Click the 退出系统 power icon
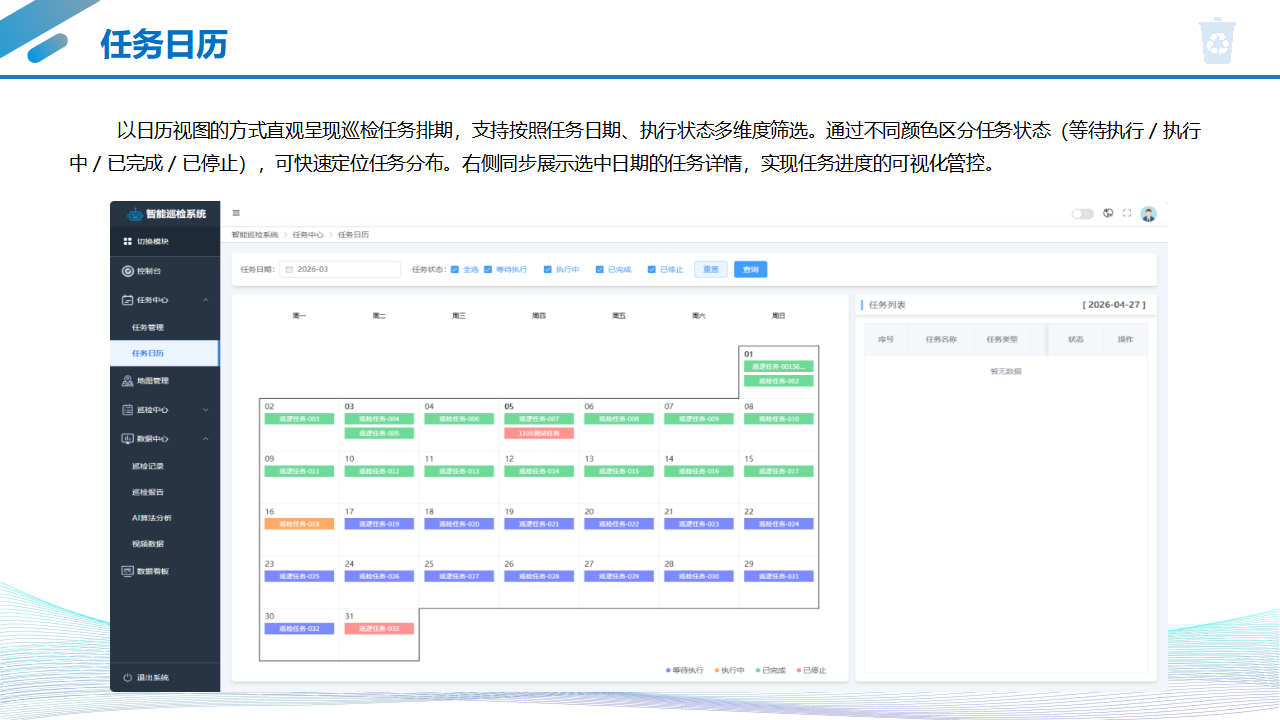Image resolution: width=1280 pixels, height=720 pixels. pos(127,678)
